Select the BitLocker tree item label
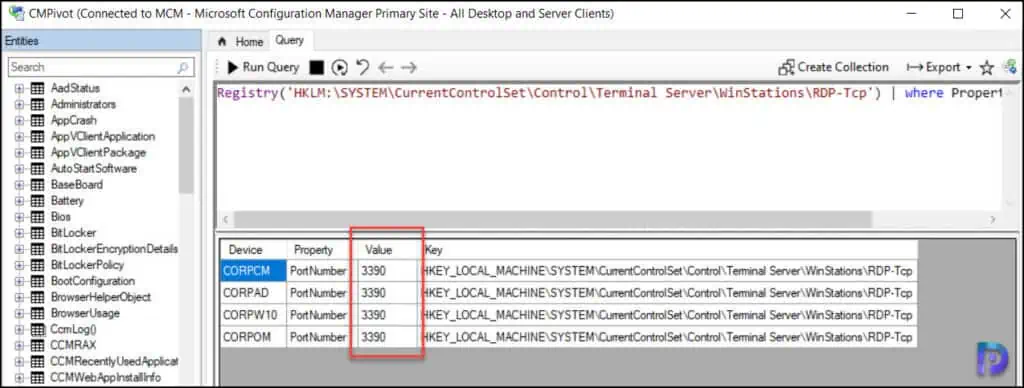 click(x=73, y=233)
